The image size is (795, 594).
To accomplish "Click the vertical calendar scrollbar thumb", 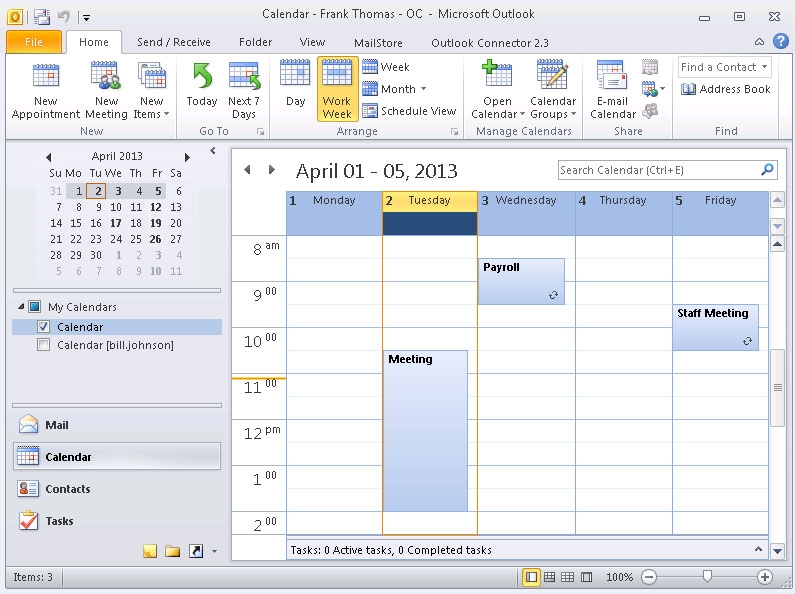I will tap(777, 388).
